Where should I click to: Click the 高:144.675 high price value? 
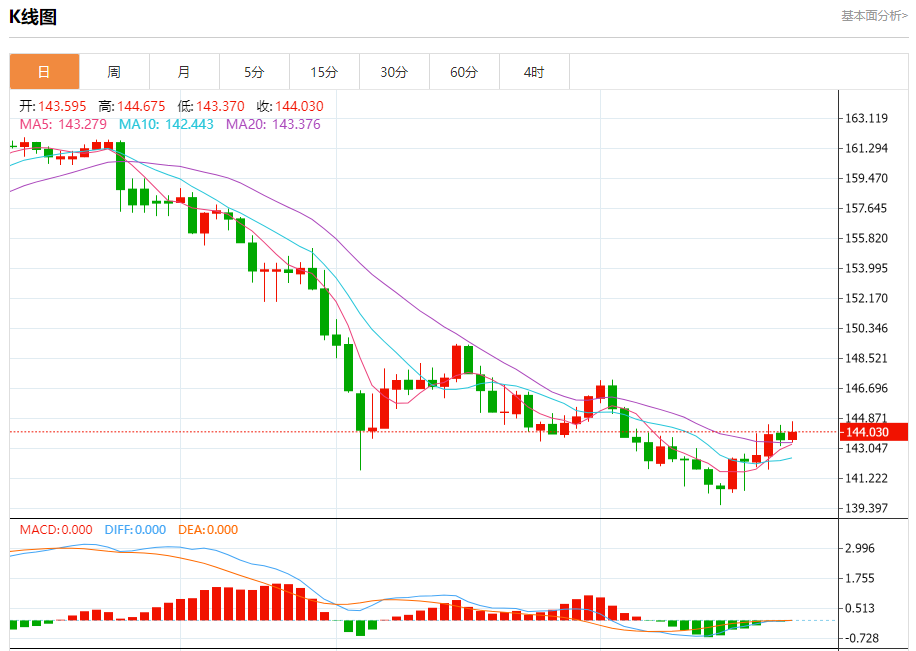click(x=132, y=106)
